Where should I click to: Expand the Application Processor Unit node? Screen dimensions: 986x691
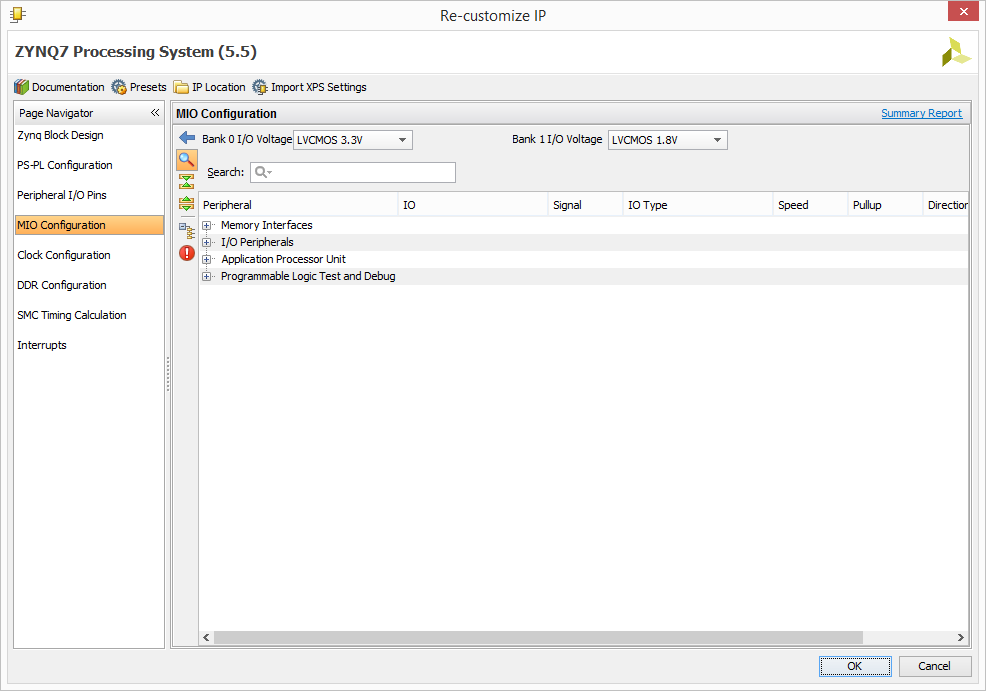pyautogui.click(x=206, y=259)
